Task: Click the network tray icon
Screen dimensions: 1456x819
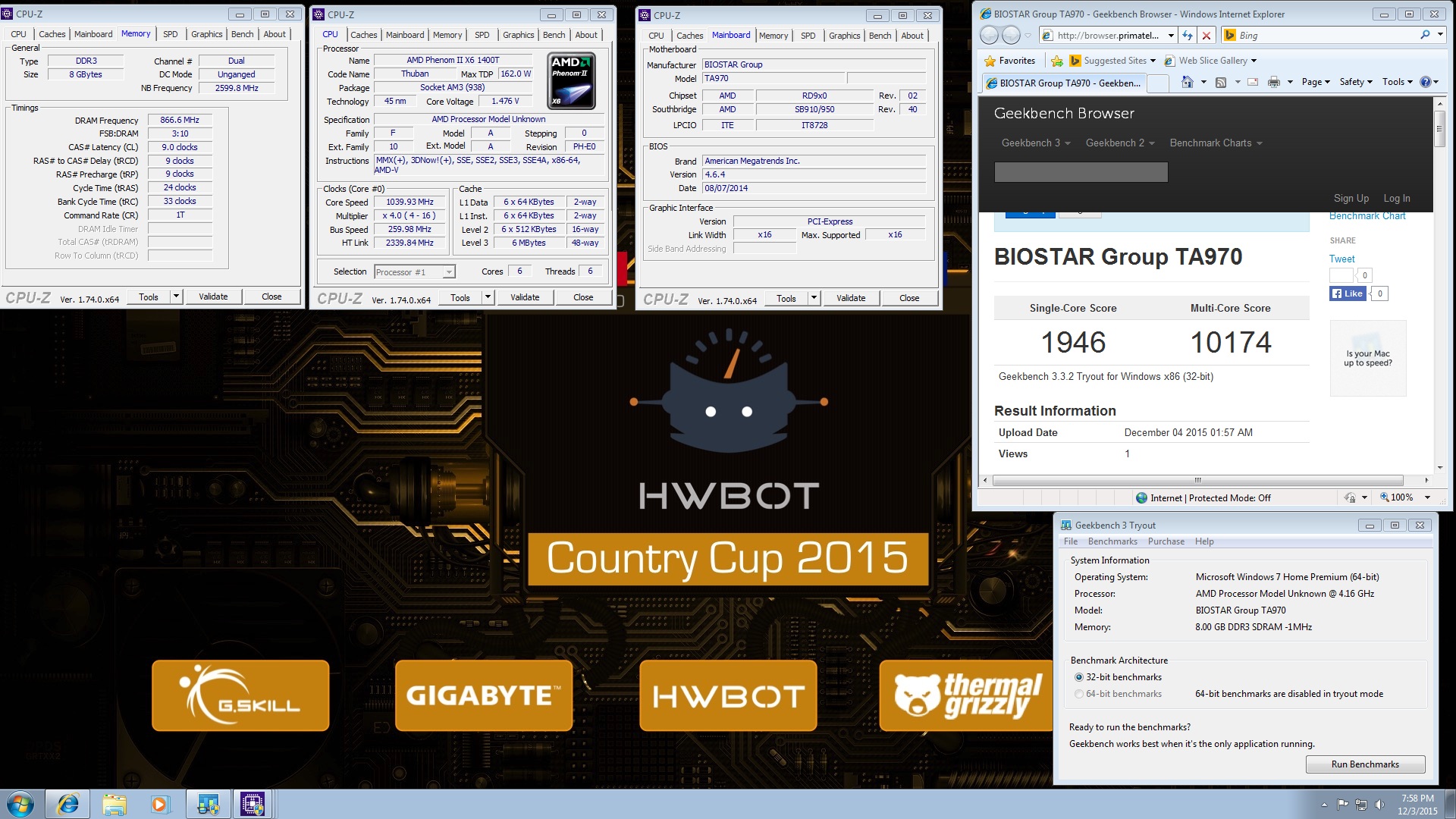Action: (x=1361, y=805)
